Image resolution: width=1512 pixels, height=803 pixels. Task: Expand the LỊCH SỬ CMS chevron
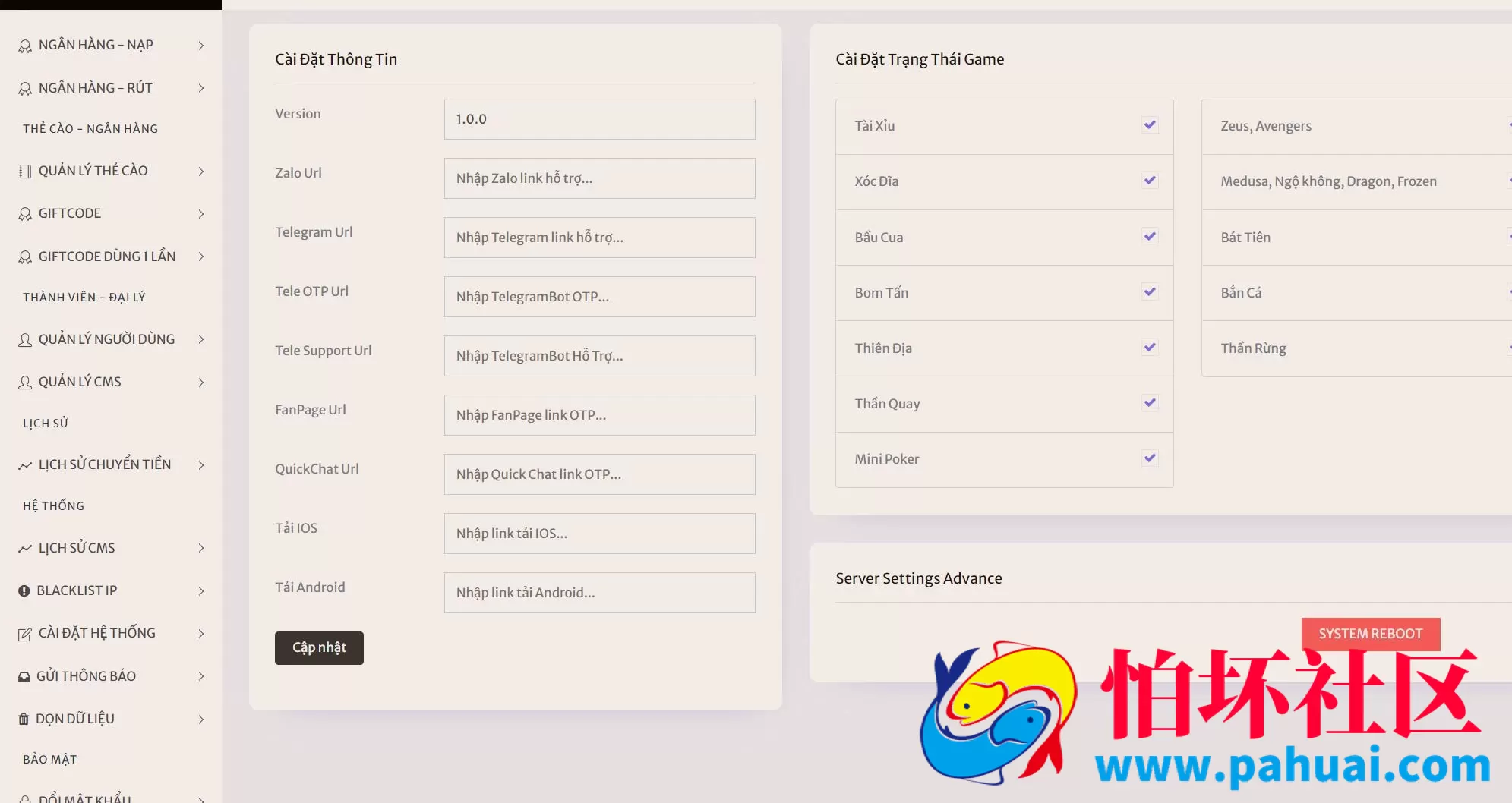(x=201, y=548)
